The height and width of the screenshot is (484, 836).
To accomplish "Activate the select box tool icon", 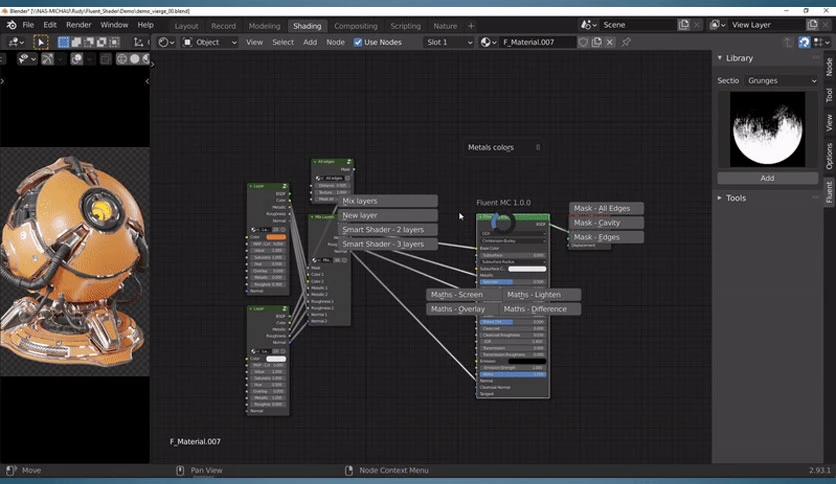I will pyautogui.click(x=41, y=42).
